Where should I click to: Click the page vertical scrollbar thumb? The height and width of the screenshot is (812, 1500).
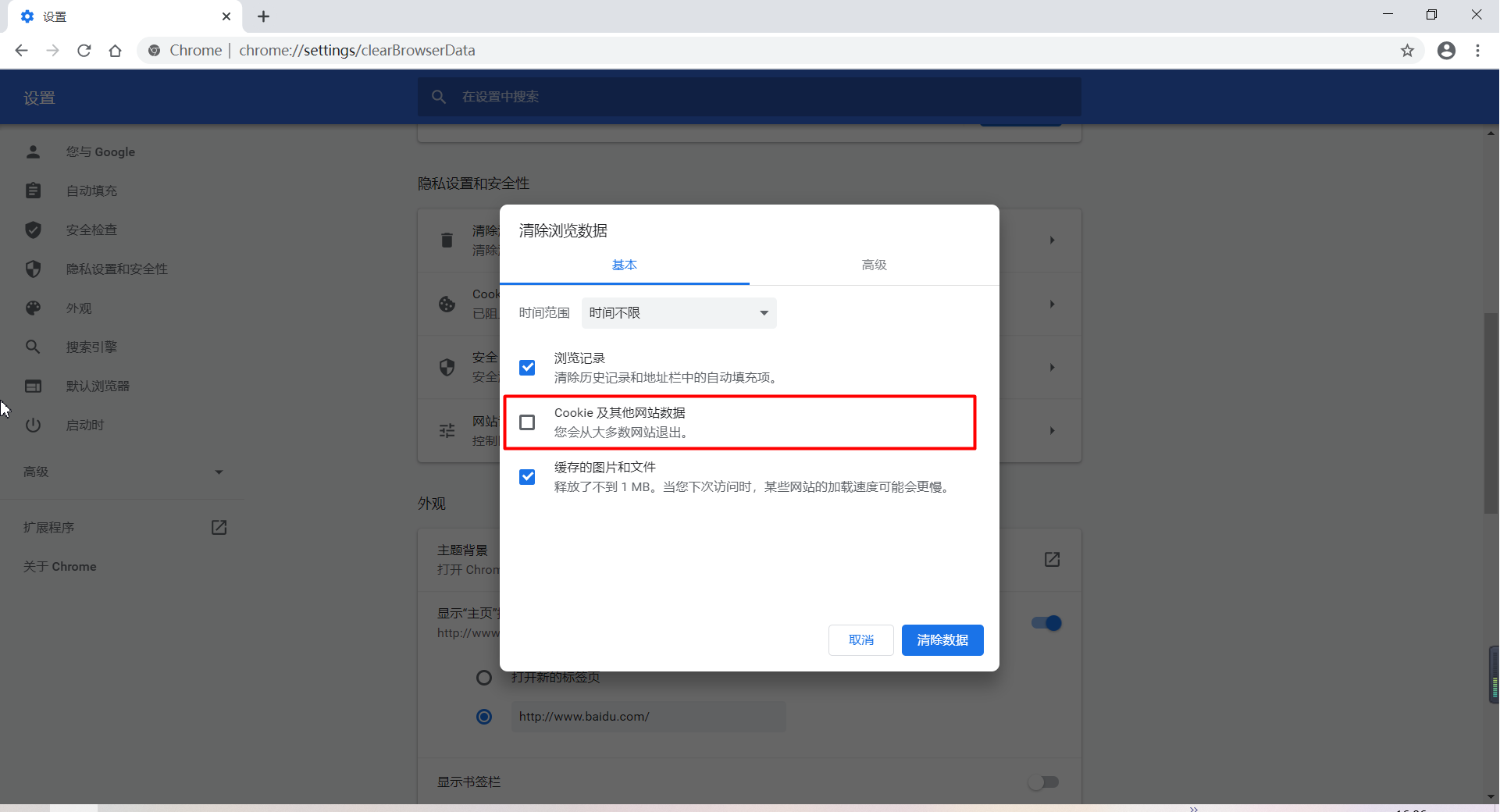[x=1491, y=413]
